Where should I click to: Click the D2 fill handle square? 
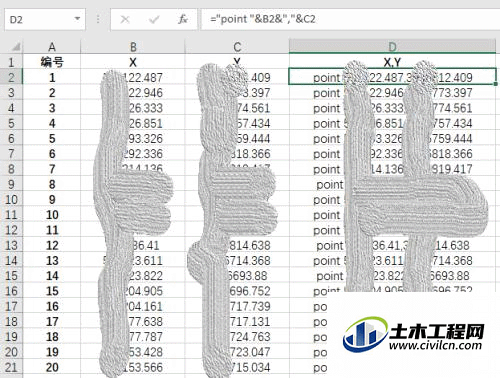coord(496,84)
